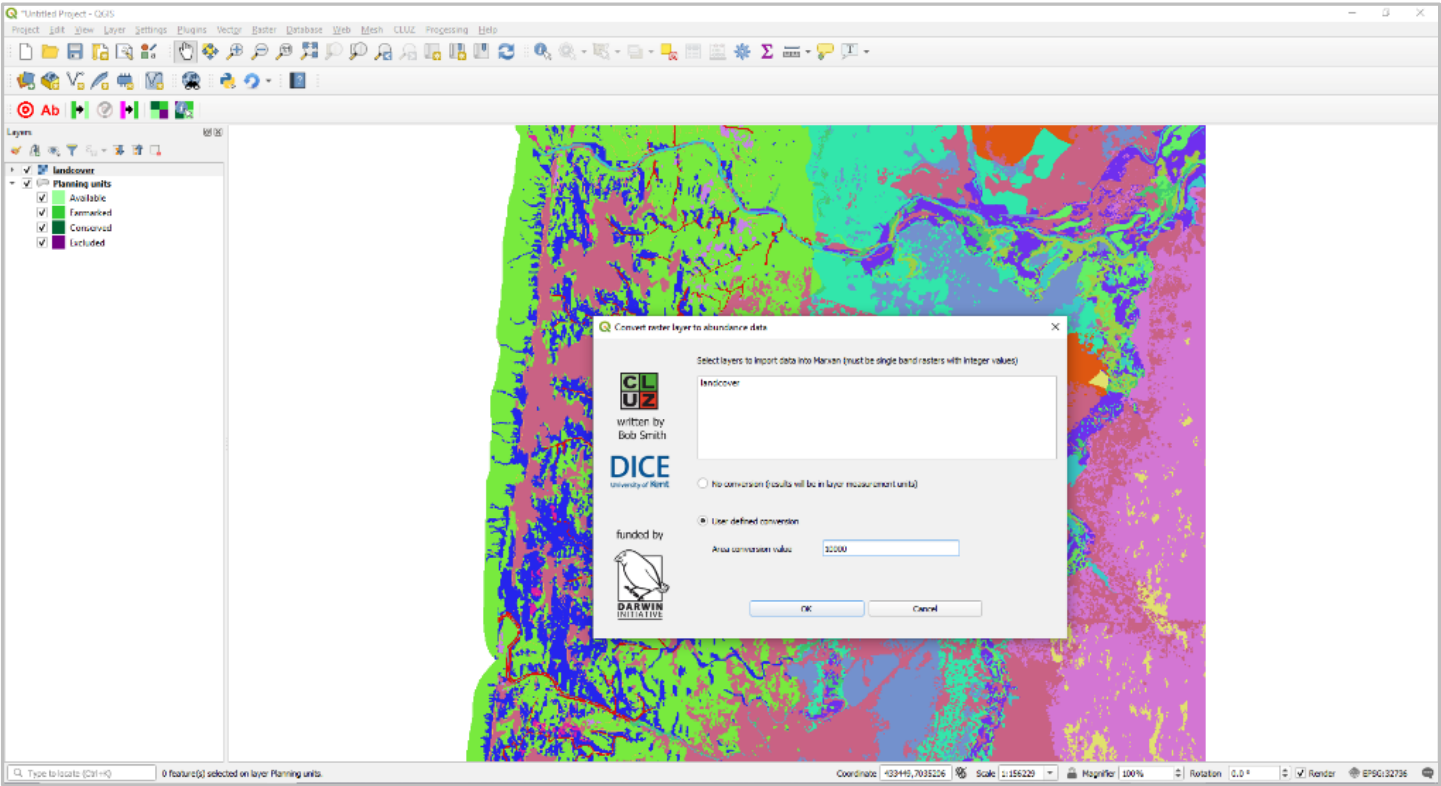1441x786 pixels.
Task: Select the Pan Map hand tool
Action: click(186, 52)
